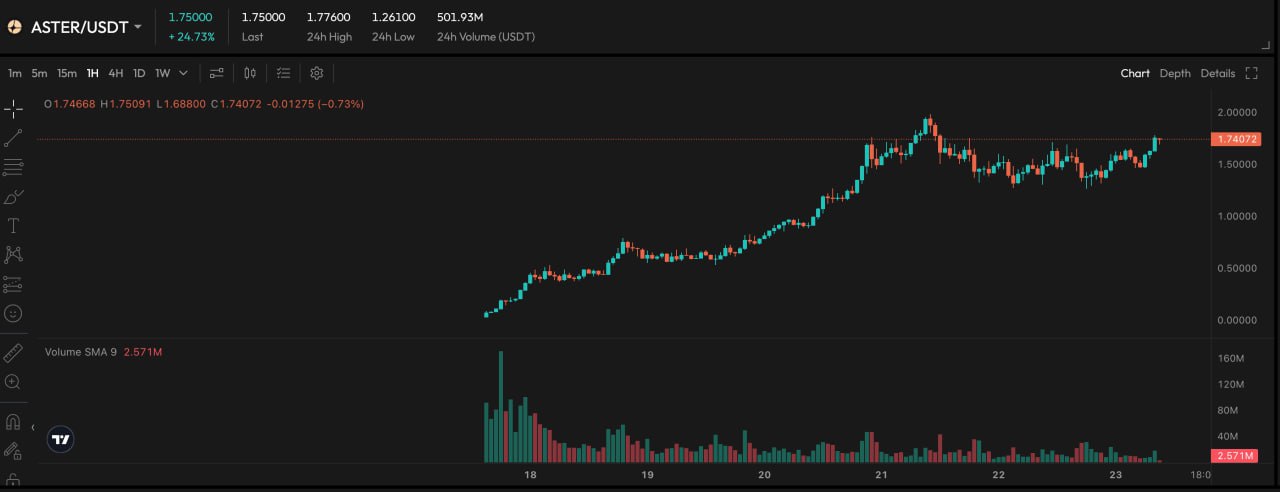The width and height of the screenshot is (1280, 492).
Task: Open the candlestick chart type selector
Action: point(250,73)
